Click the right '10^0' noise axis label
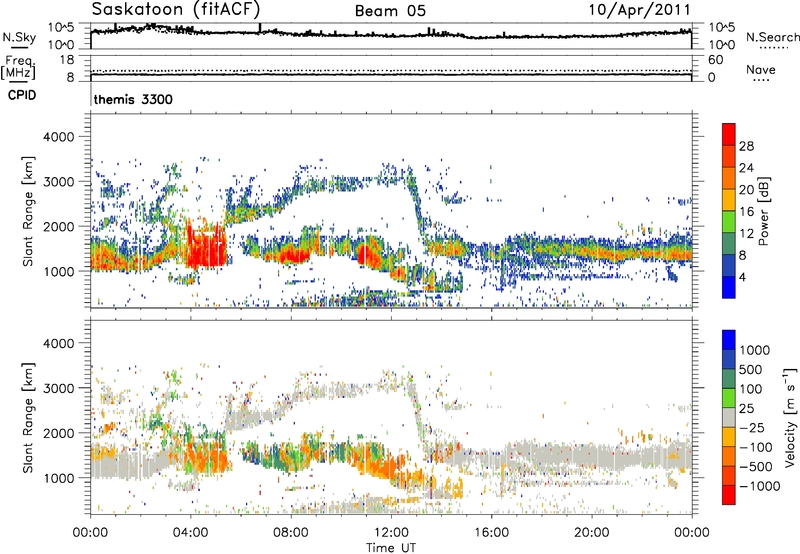This screenshot has height=554, width=800. pos(722,44)
